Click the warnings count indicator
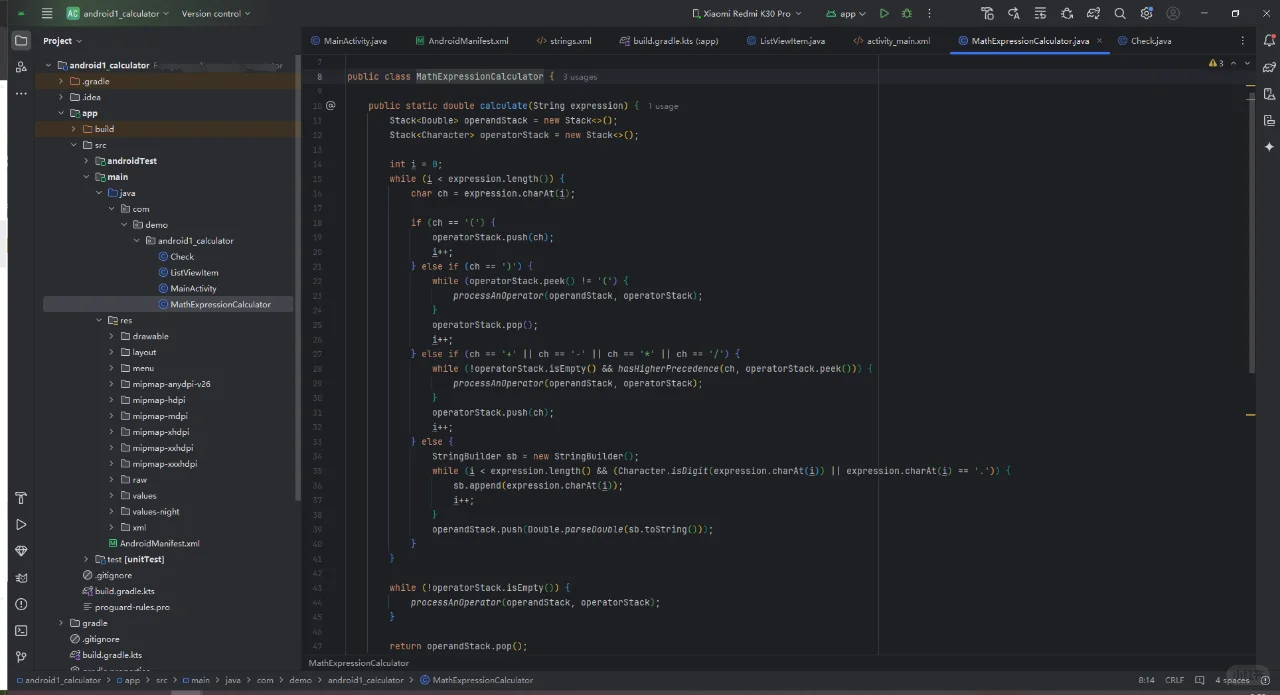Screen dimensions: 1280x695 tap(1216, 63)
